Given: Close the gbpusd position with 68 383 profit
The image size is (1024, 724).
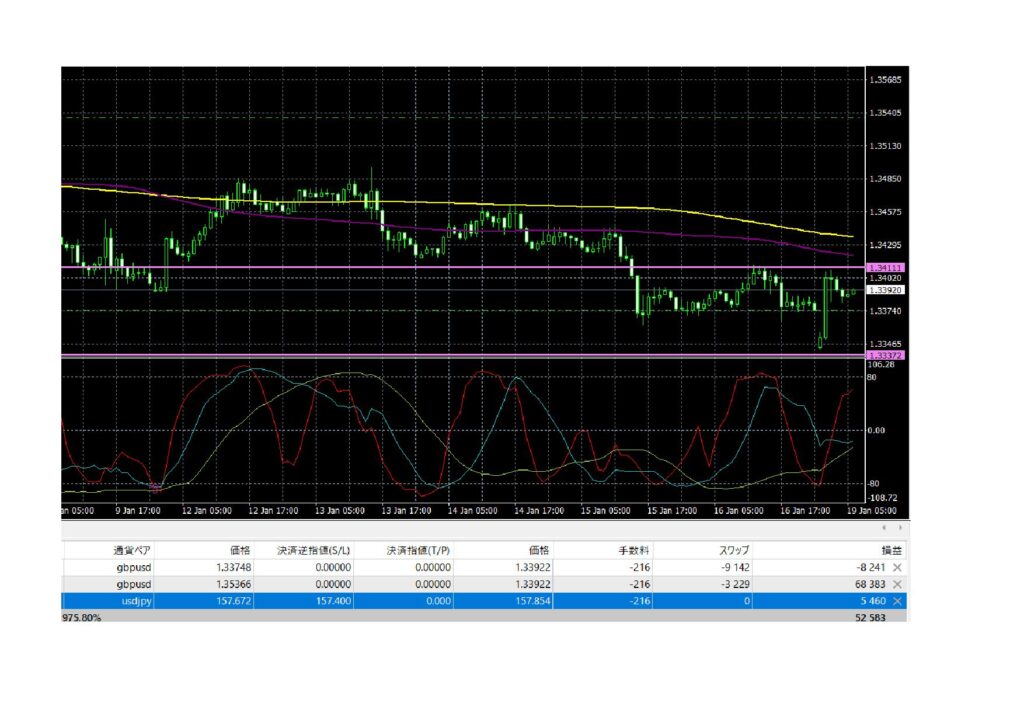Looking at the screenshot, I should (x=897, y=584).
